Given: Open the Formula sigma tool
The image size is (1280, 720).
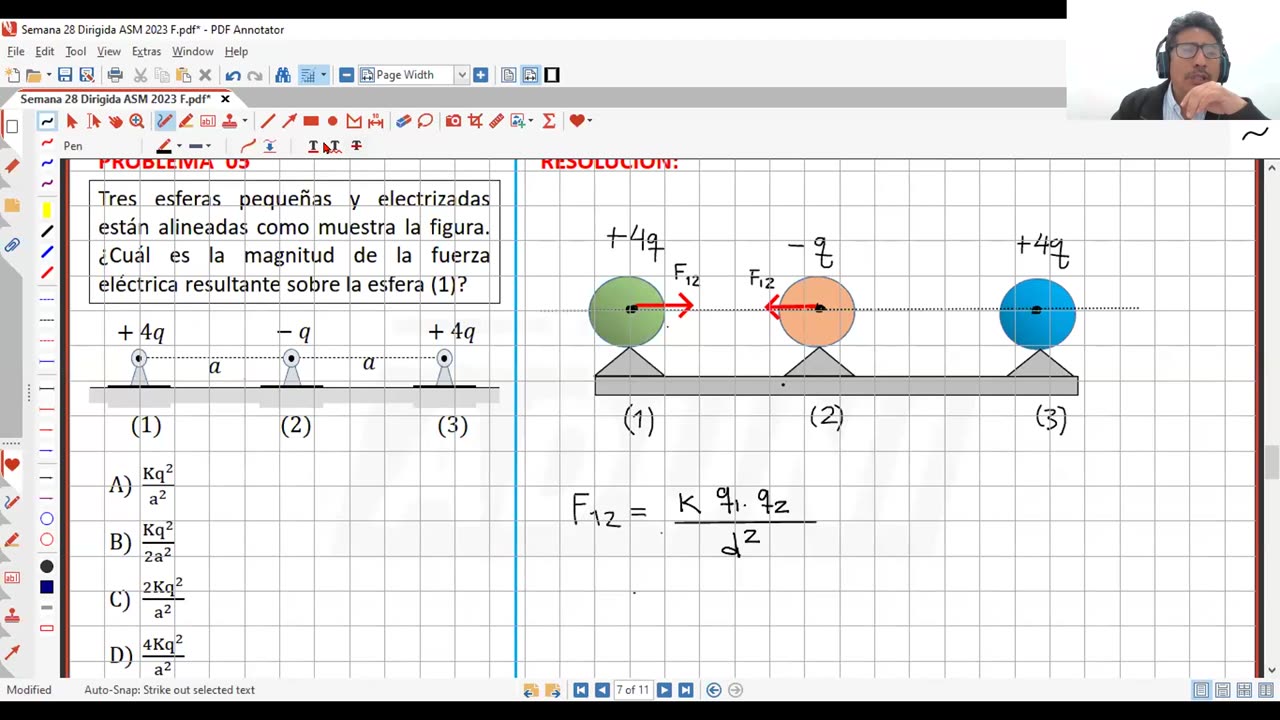Looking at the screenshot, I should pyautogui.click(x=549, y=121).
